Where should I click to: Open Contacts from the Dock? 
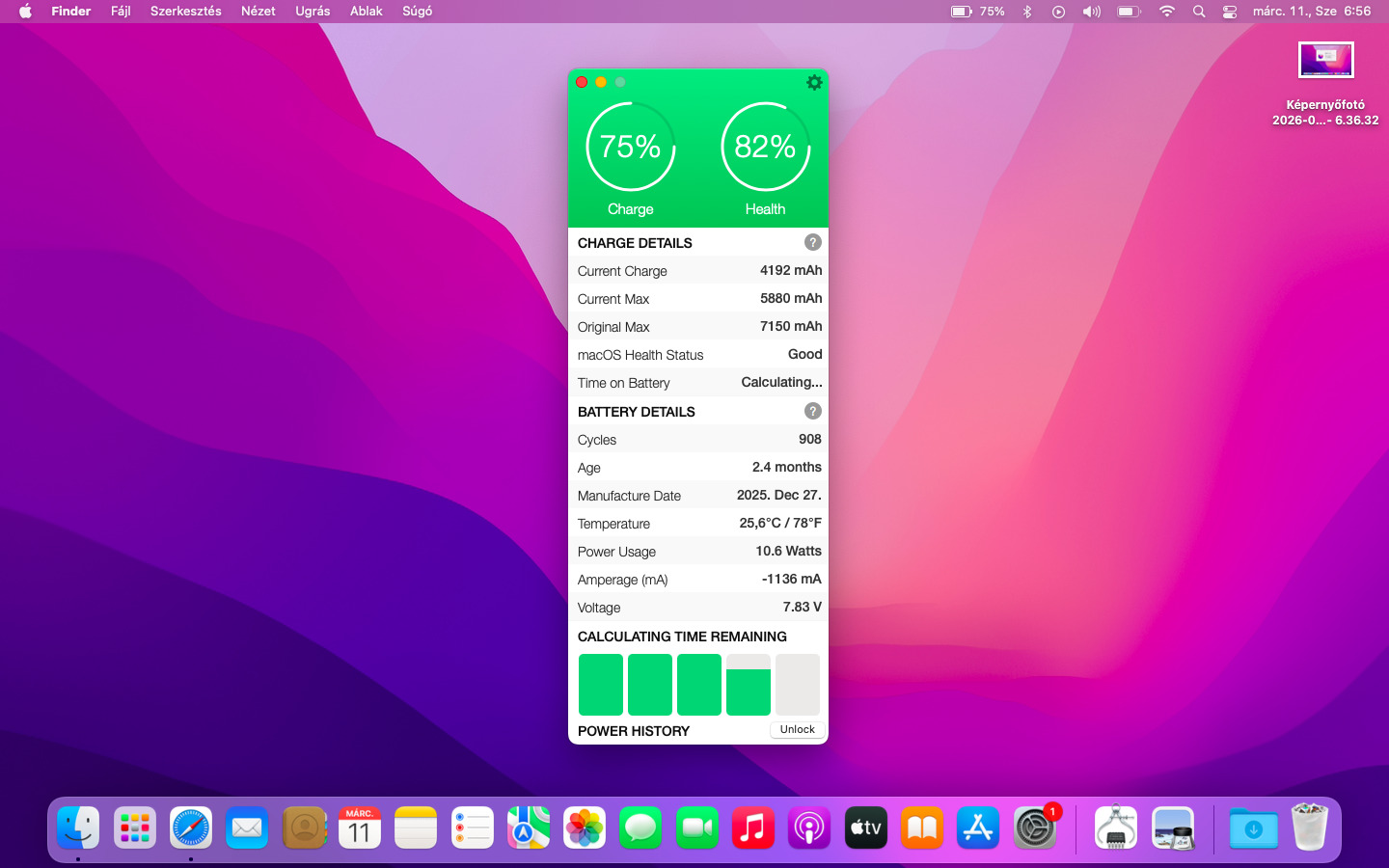tap(304, 827)
